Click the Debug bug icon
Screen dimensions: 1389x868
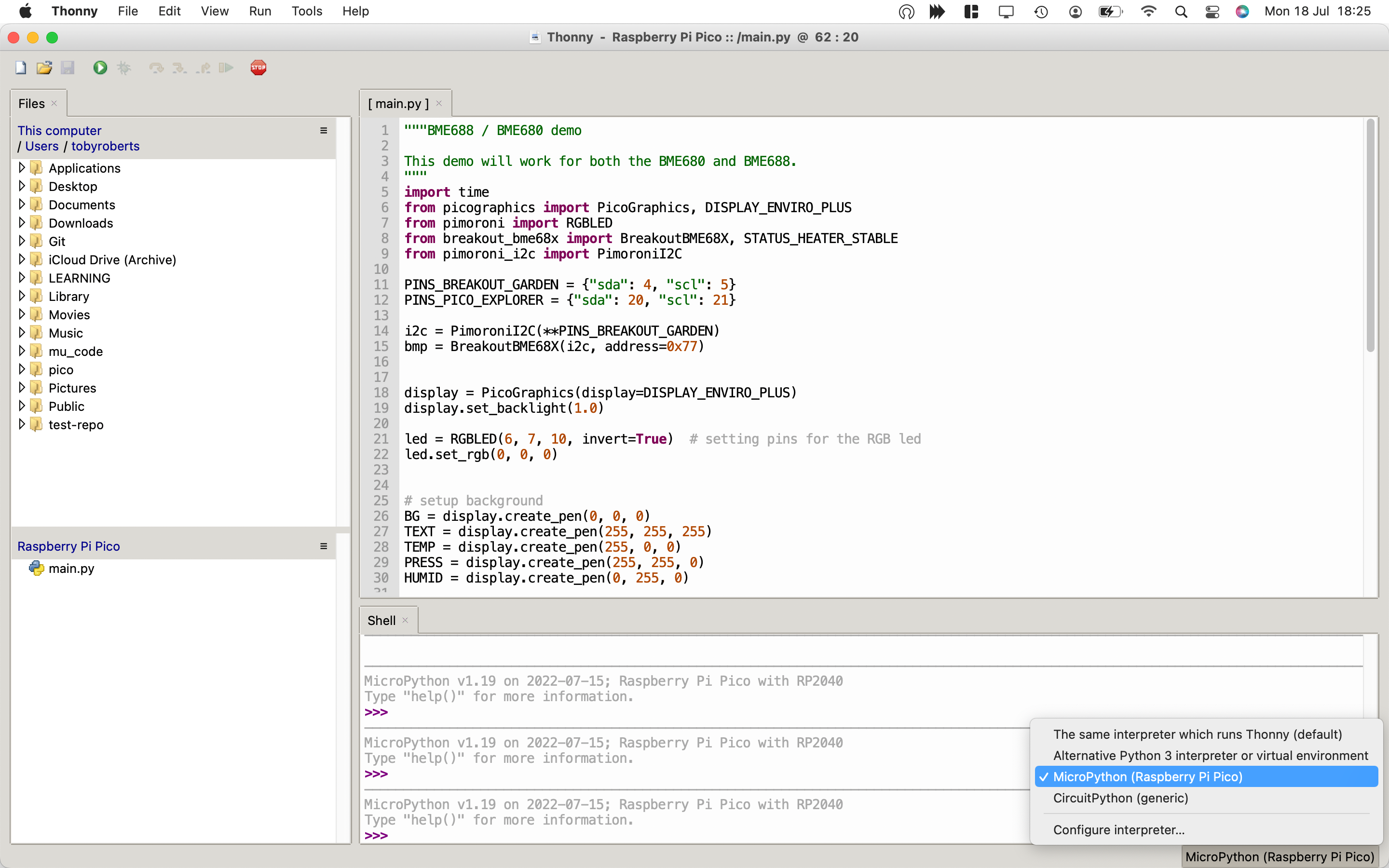(x=123, y=68)
